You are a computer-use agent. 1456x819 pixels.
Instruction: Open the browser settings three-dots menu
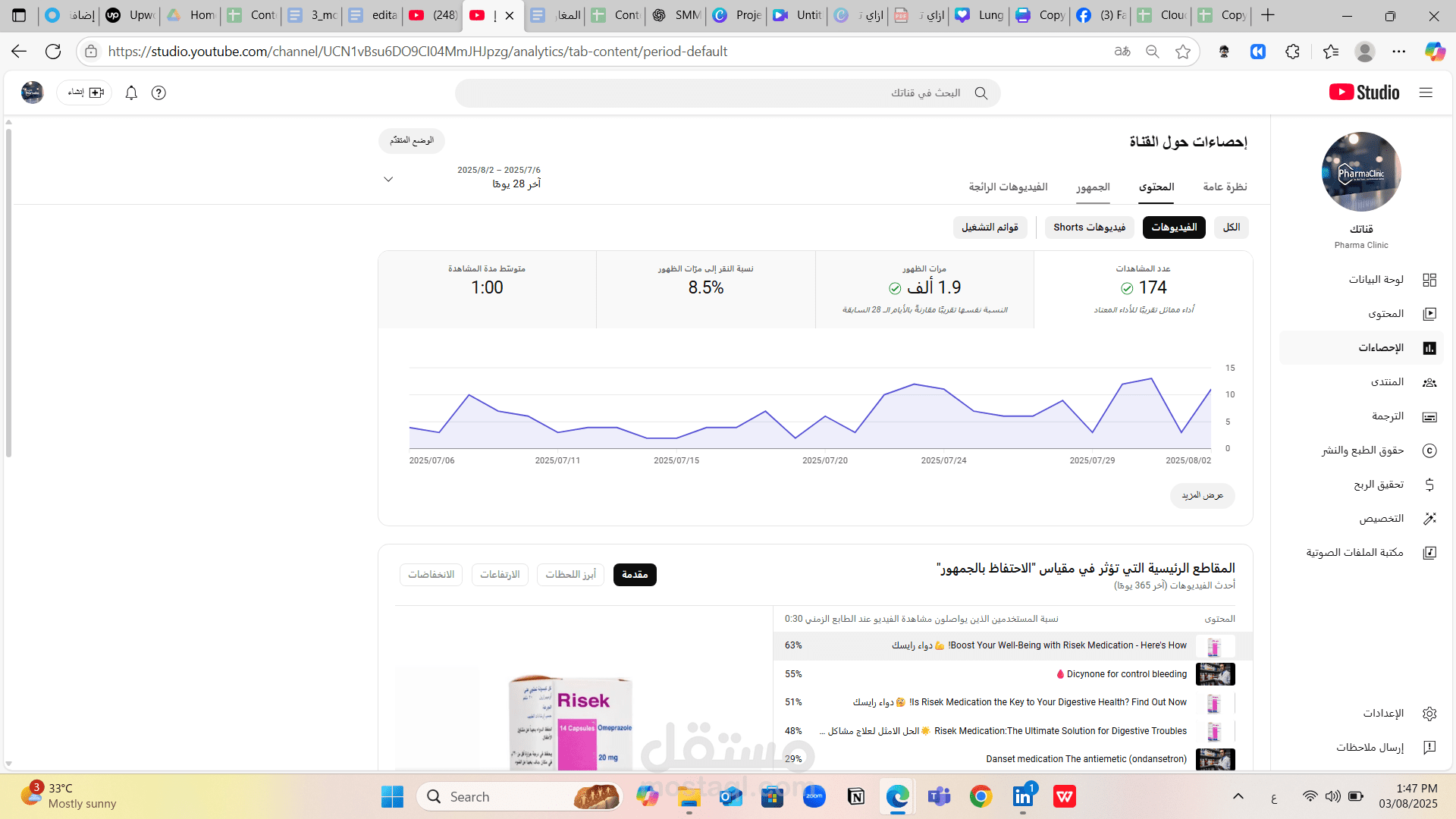click(x=1399, y=52)
